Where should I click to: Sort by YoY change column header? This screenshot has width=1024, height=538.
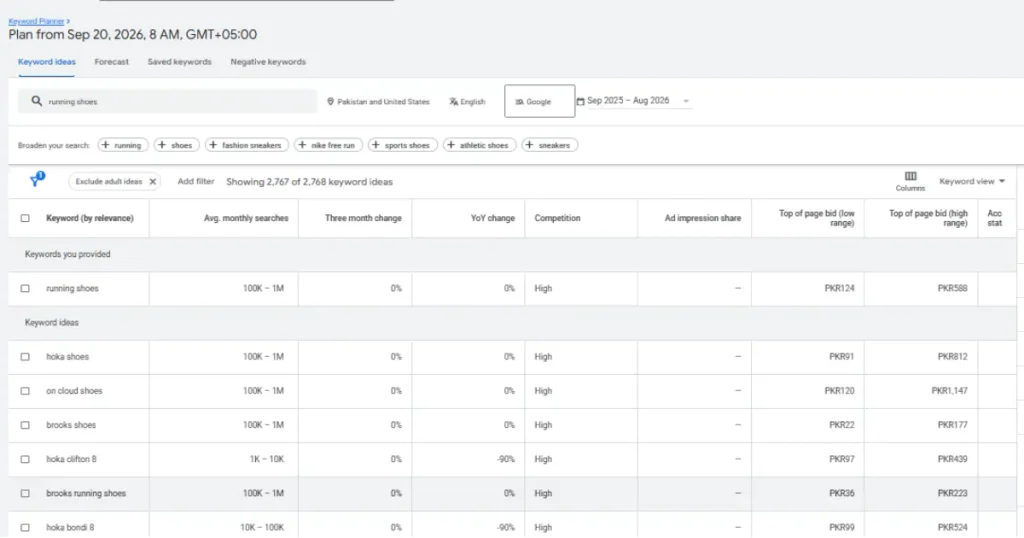(x=492, y=218)
